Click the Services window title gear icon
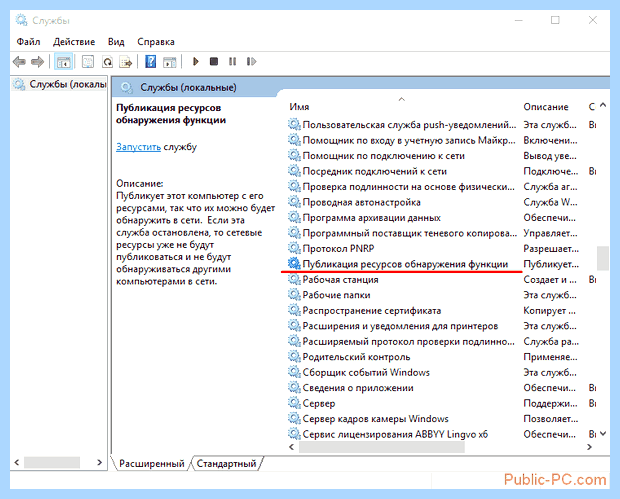620x499 pixels. coord(21,20)
